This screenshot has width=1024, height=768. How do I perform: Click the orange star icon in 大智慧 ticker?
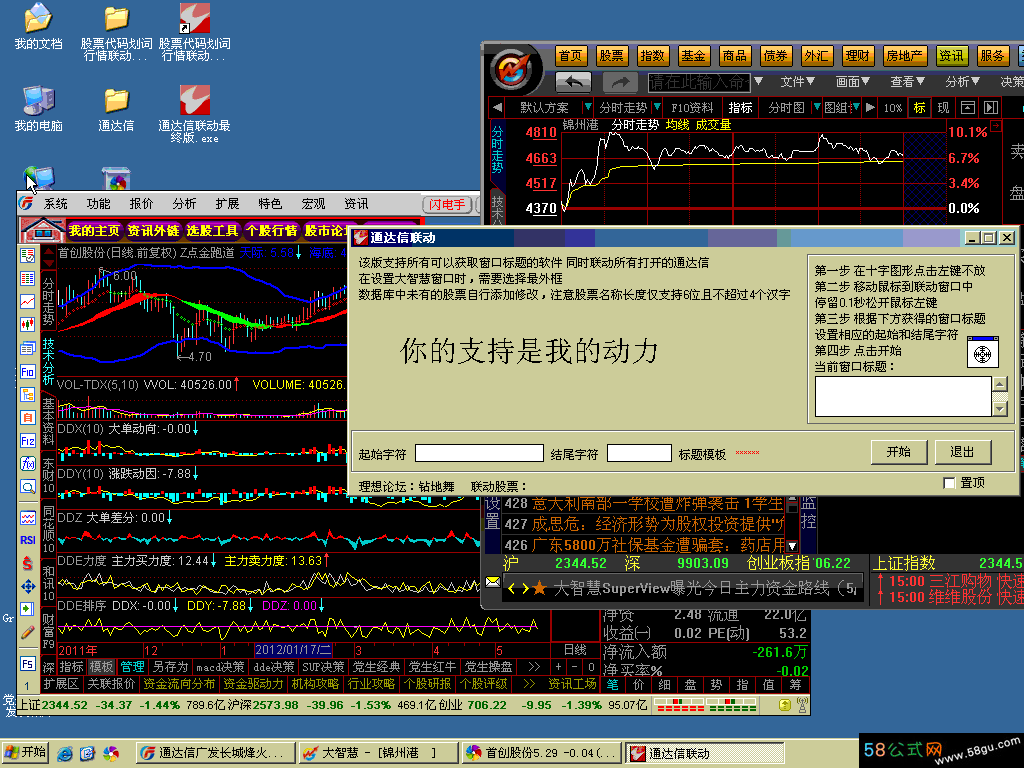tap(539, 588)
